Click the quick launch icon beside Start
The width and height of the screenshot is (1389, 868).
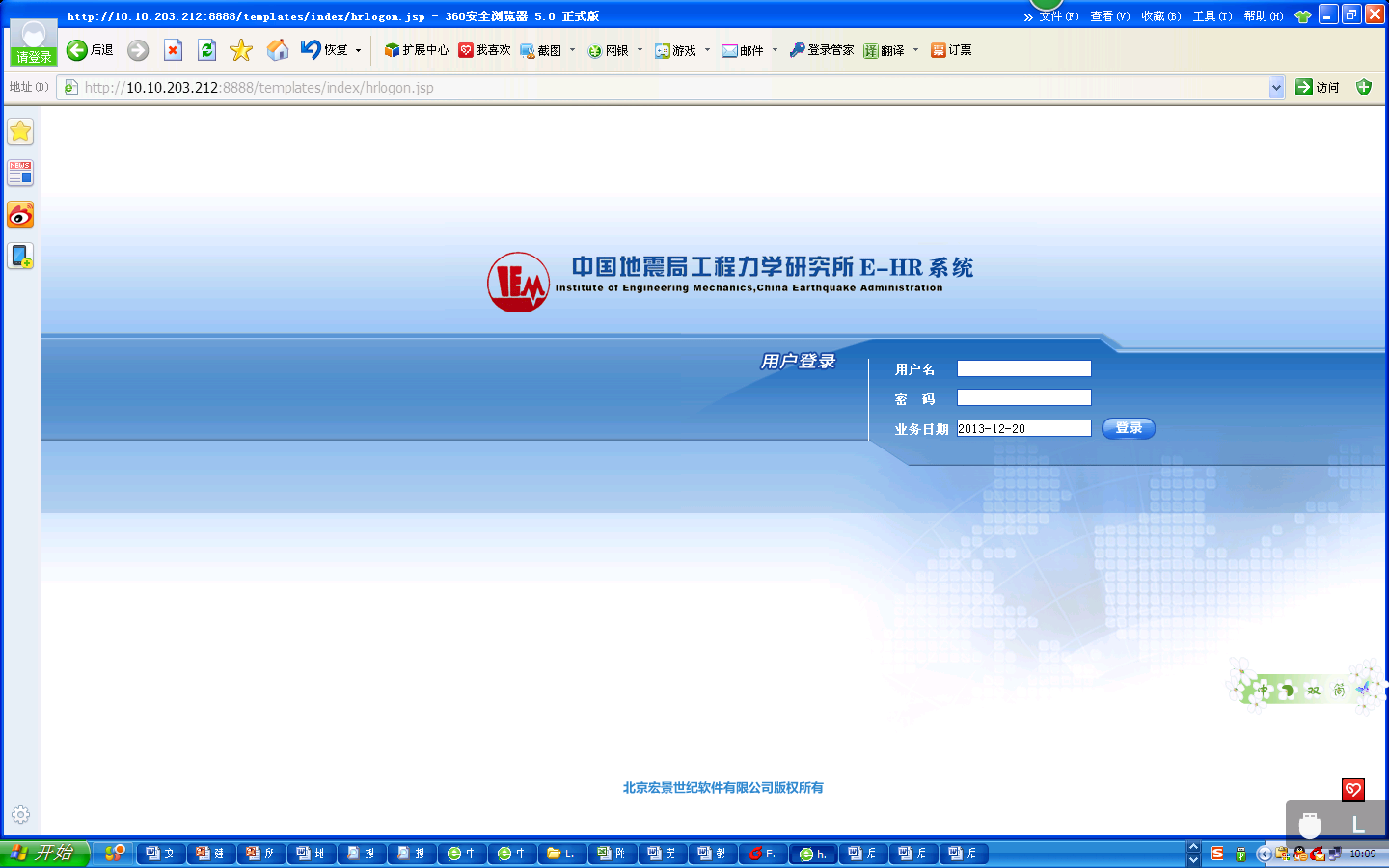click(115, 853)
